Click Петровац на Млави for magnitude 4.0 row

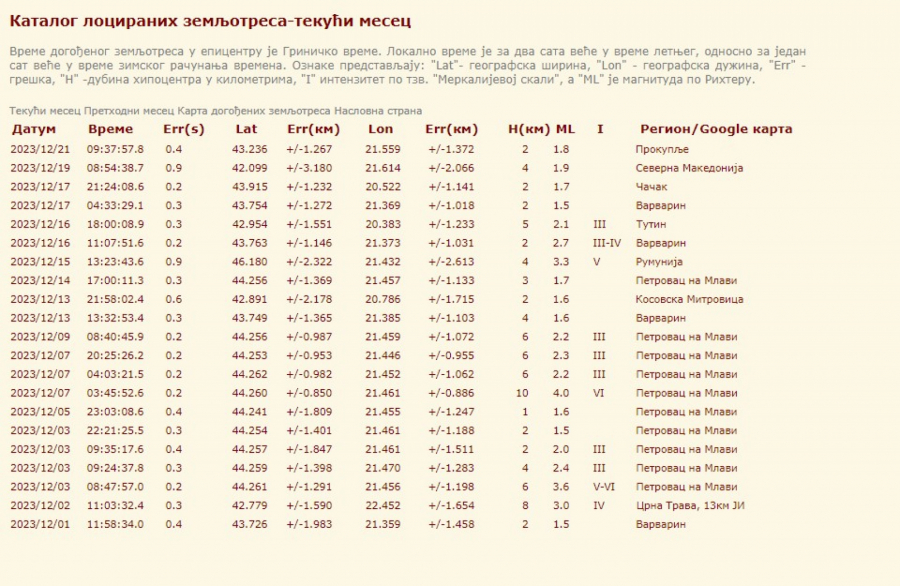pyautogui.click(x=687, y=393)
